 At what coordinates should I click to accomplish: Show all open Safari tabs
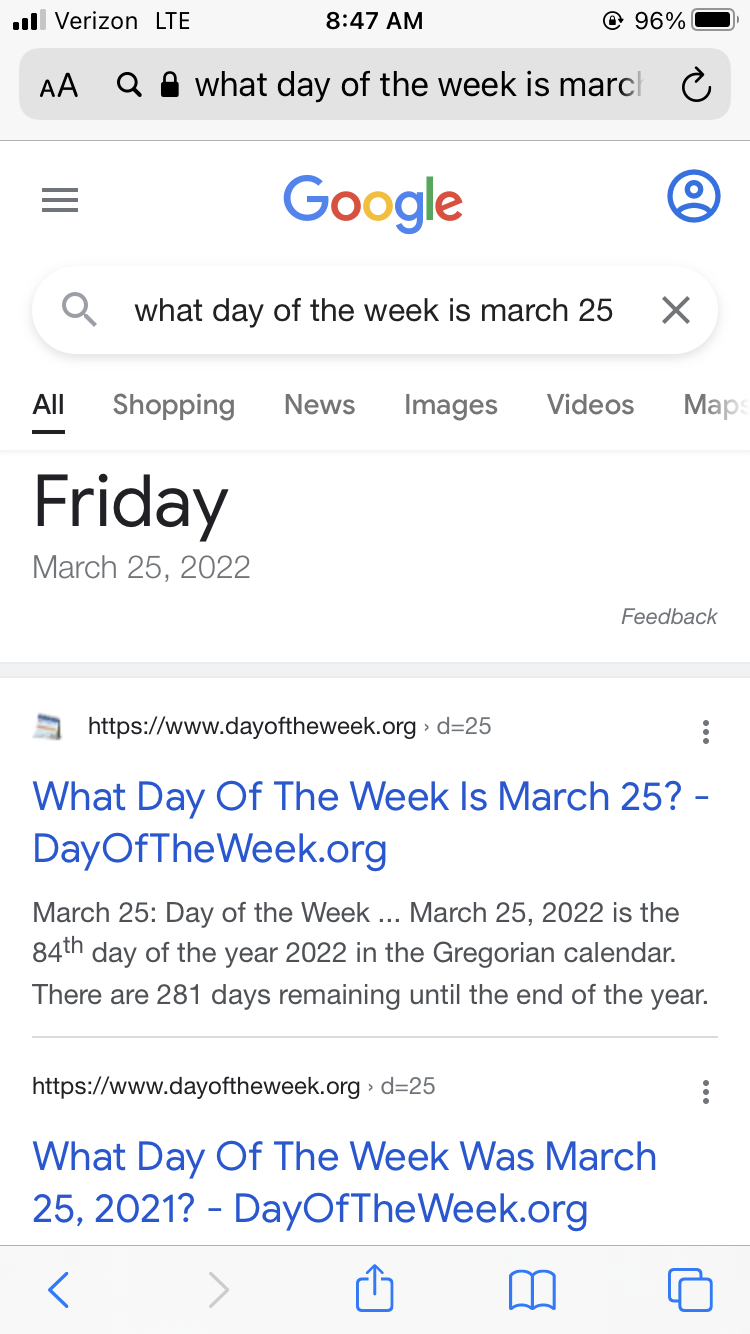(x=690, y=1290)
